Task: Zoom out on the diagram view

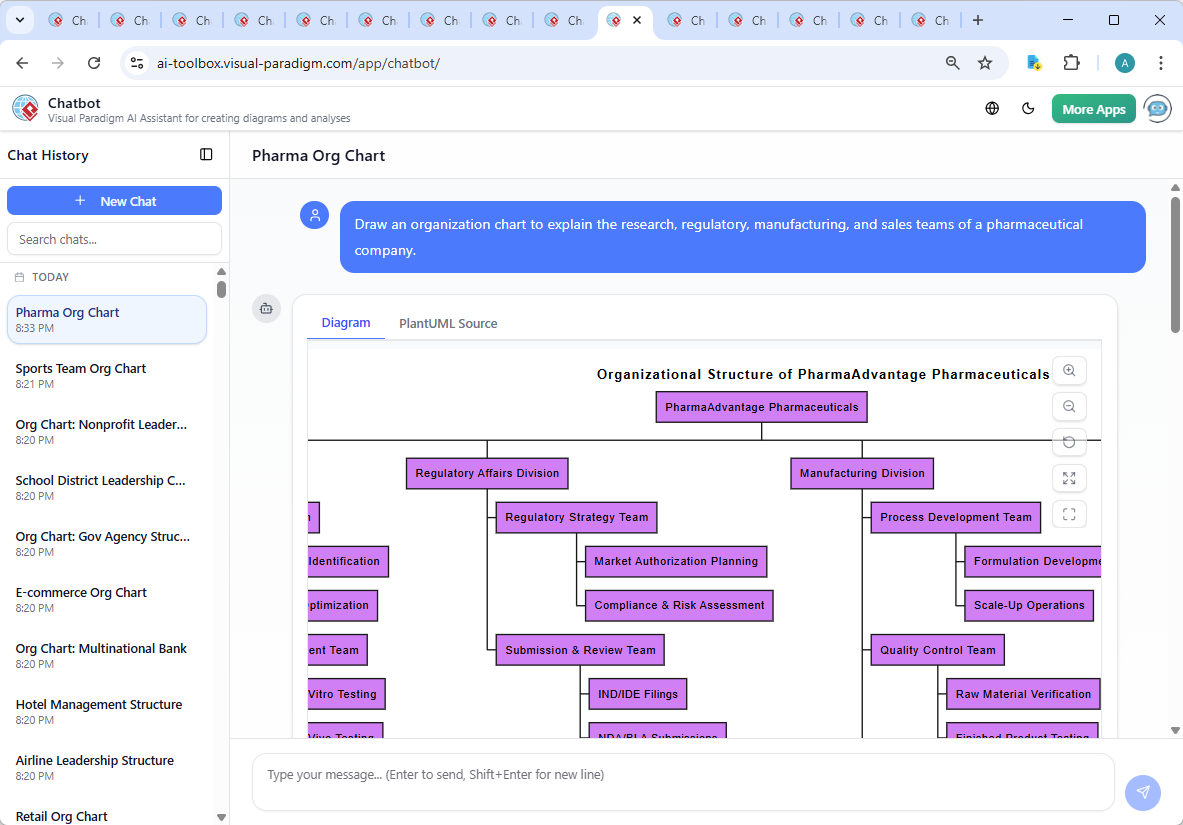Action: [1069, 406]
